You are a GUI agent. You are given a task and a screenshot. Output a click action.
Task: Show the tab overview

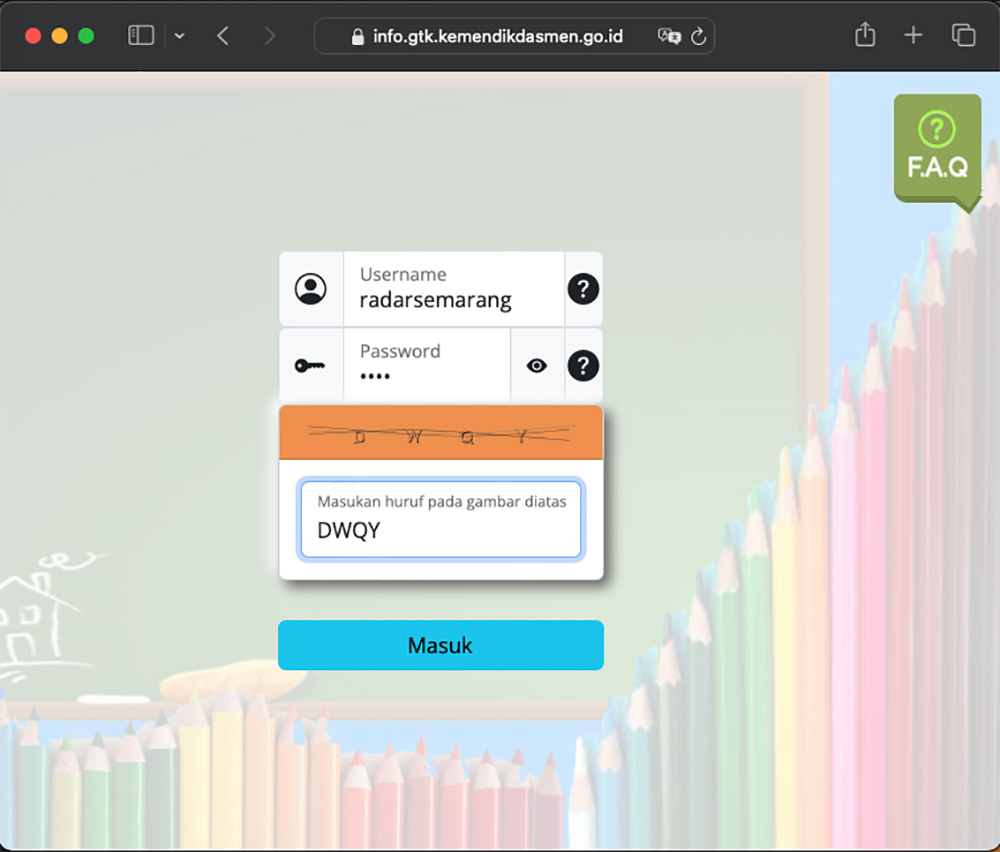click(x=963, y=36)
